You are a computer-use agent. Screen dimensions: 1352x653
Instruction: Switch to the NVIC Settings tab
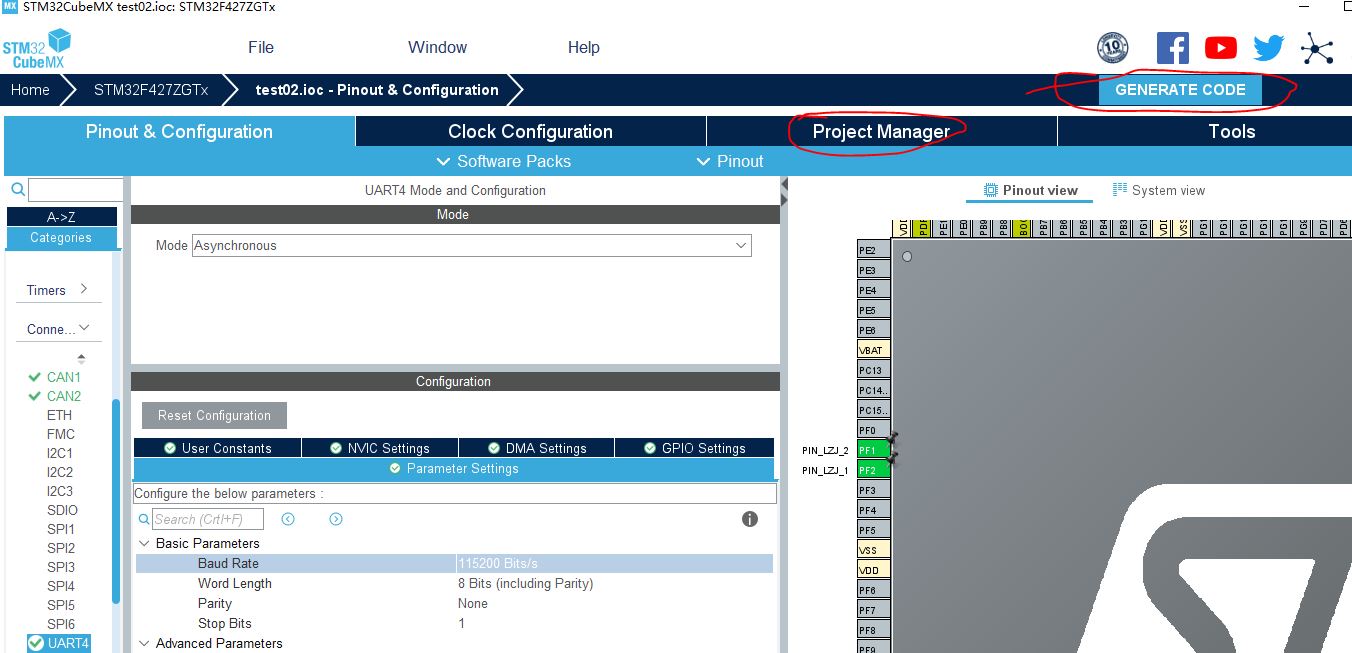(x=379, y=448)
